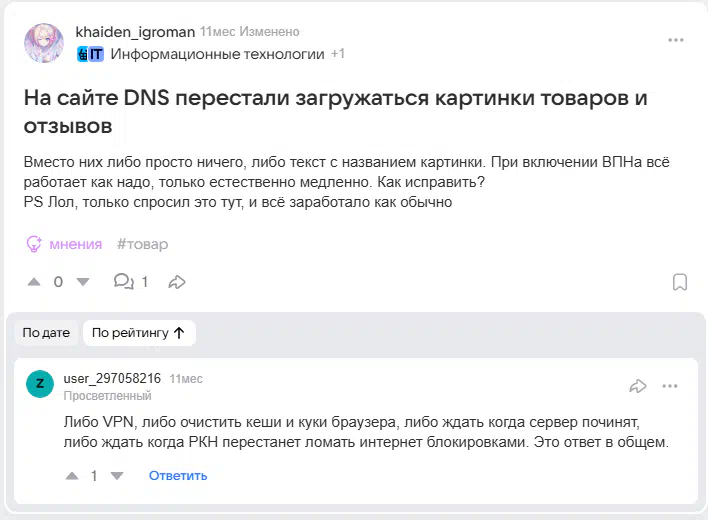This screenshot has width=708, height=520.
Task: Share the question with the arrow icon
Action: pyautogui.click(x=177, y=282)
